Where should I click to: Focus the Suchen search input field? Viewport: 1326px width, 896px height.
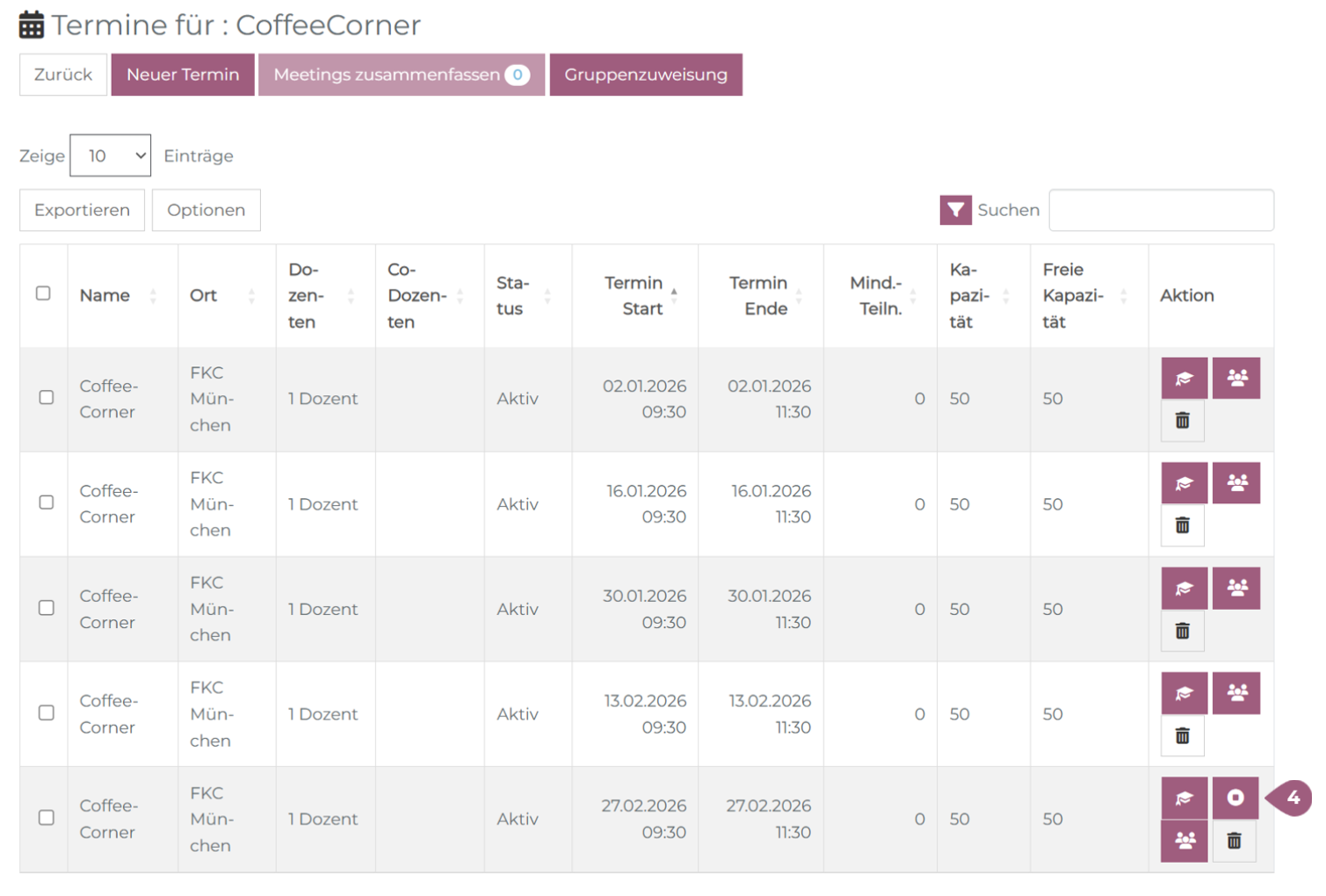(x=1161, y=210)
